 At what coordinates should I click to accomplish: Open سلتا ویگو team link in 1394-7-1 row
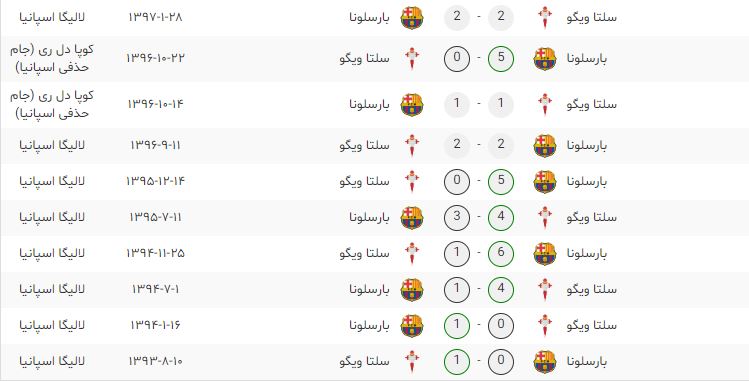592,289
